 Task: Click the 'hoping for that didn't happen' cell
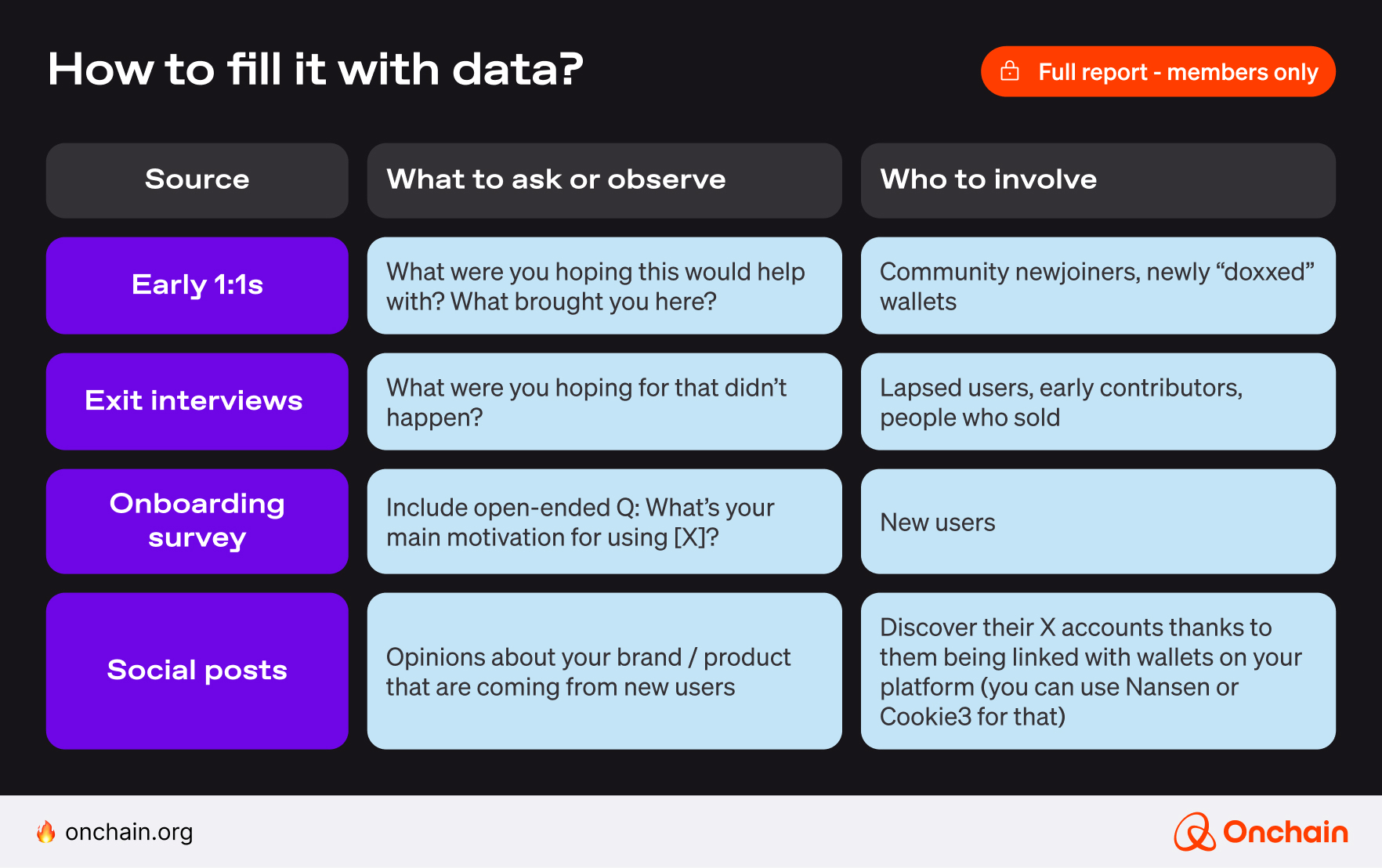coord(604,401)
